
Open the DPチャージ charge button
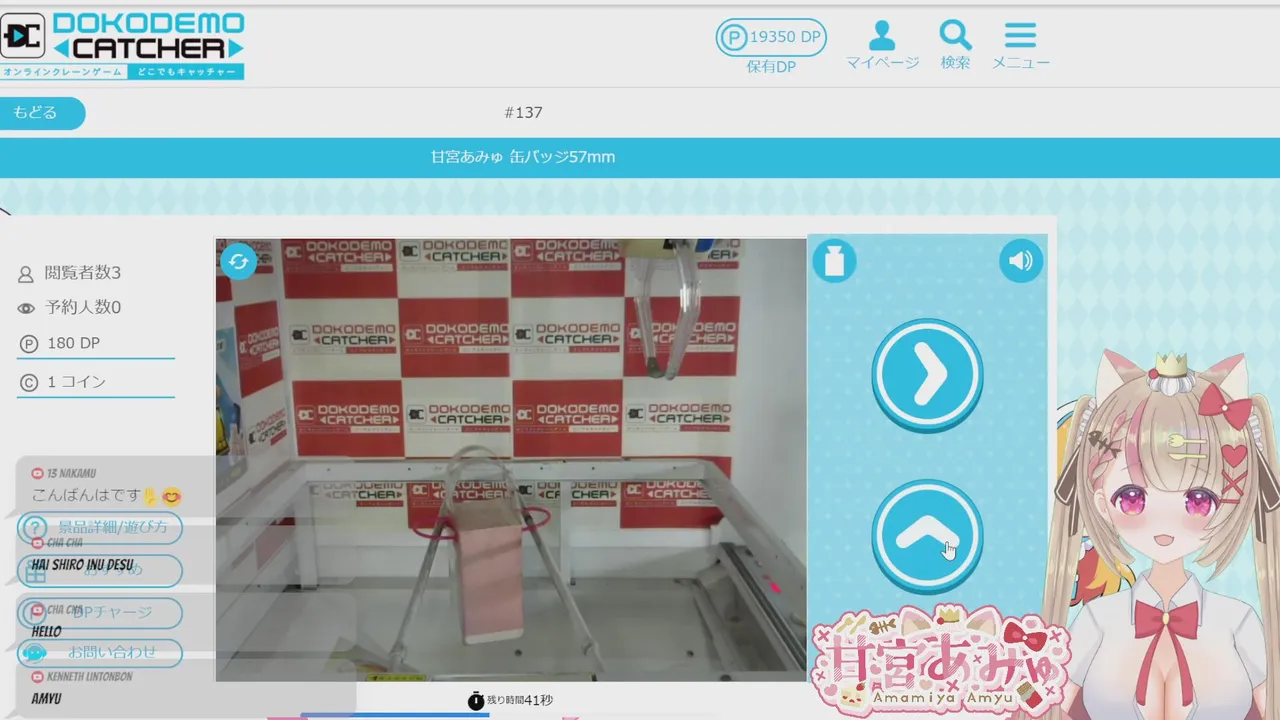pos(100,612)
